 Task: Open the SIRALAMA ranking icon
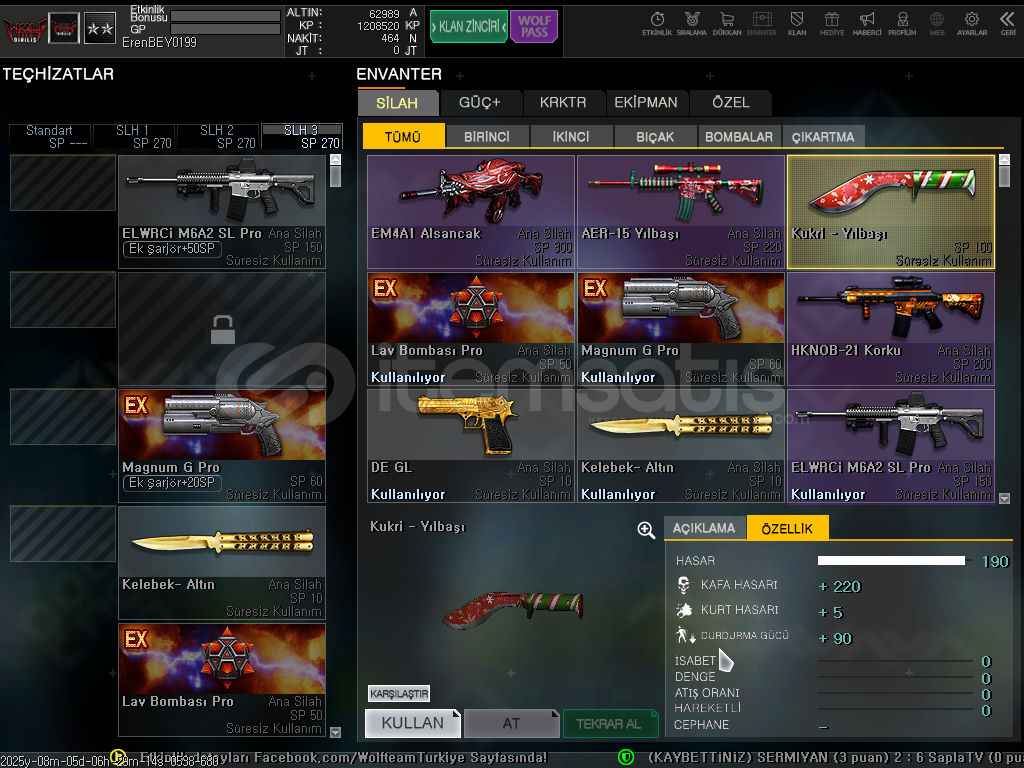pos(692,24)
